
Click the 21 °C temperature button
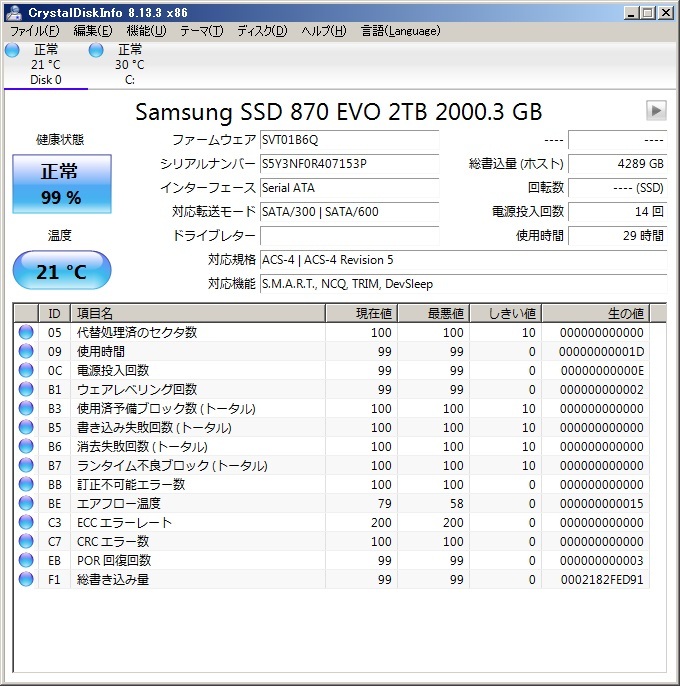[x=61, y=271]
